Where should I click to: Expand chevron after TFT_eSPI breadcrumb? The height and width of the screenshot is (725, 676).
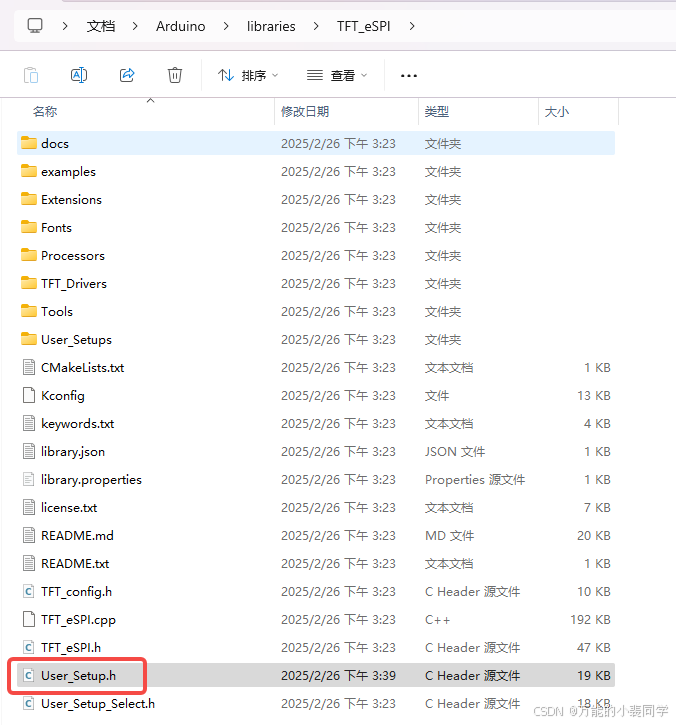coord(412,26)
